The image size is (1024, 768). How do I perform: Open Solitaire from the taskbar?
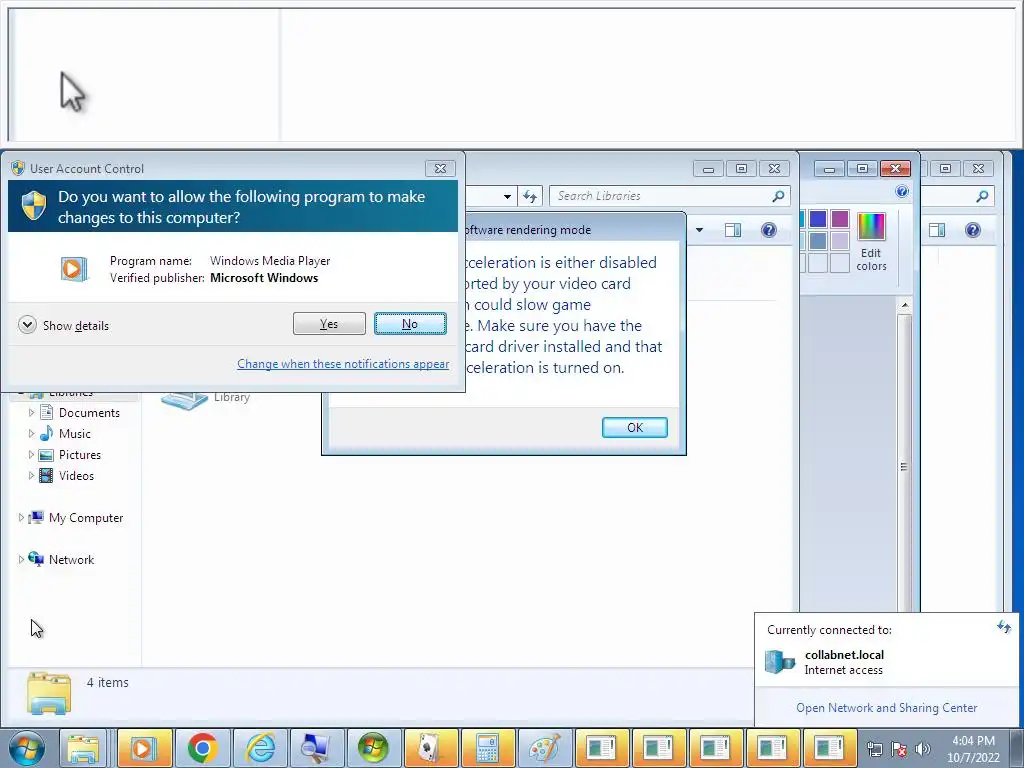tap(430, 748)
